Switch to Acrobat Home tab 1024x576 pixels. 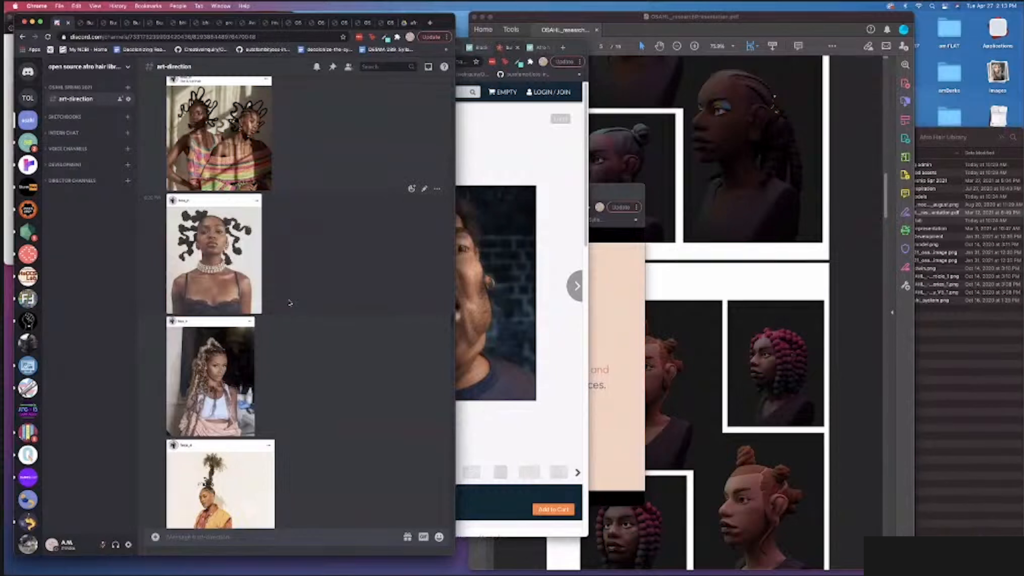pyautogui.click(x=483, y=29)
